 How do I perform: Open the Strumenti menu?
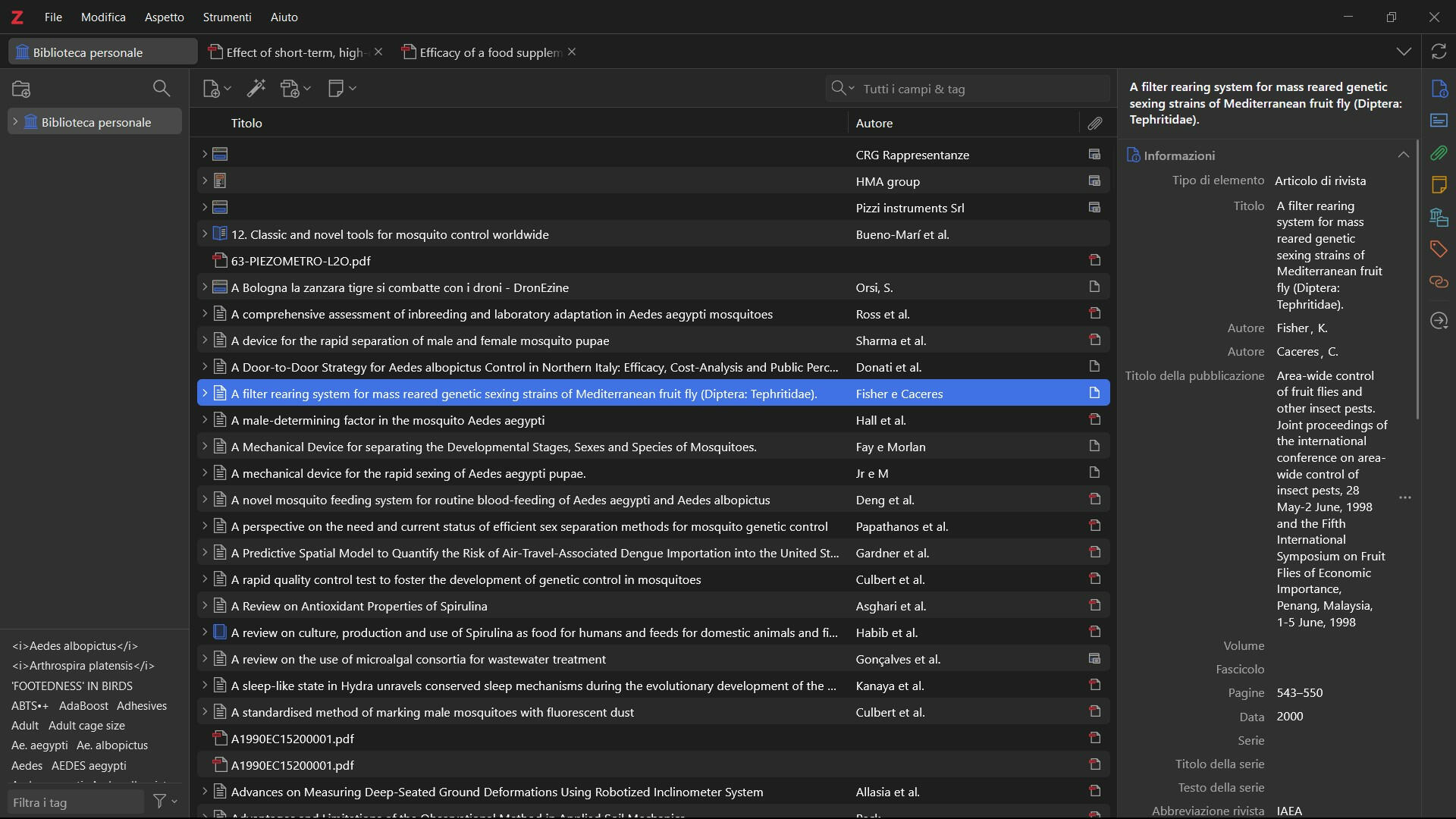tap(227, 17)
